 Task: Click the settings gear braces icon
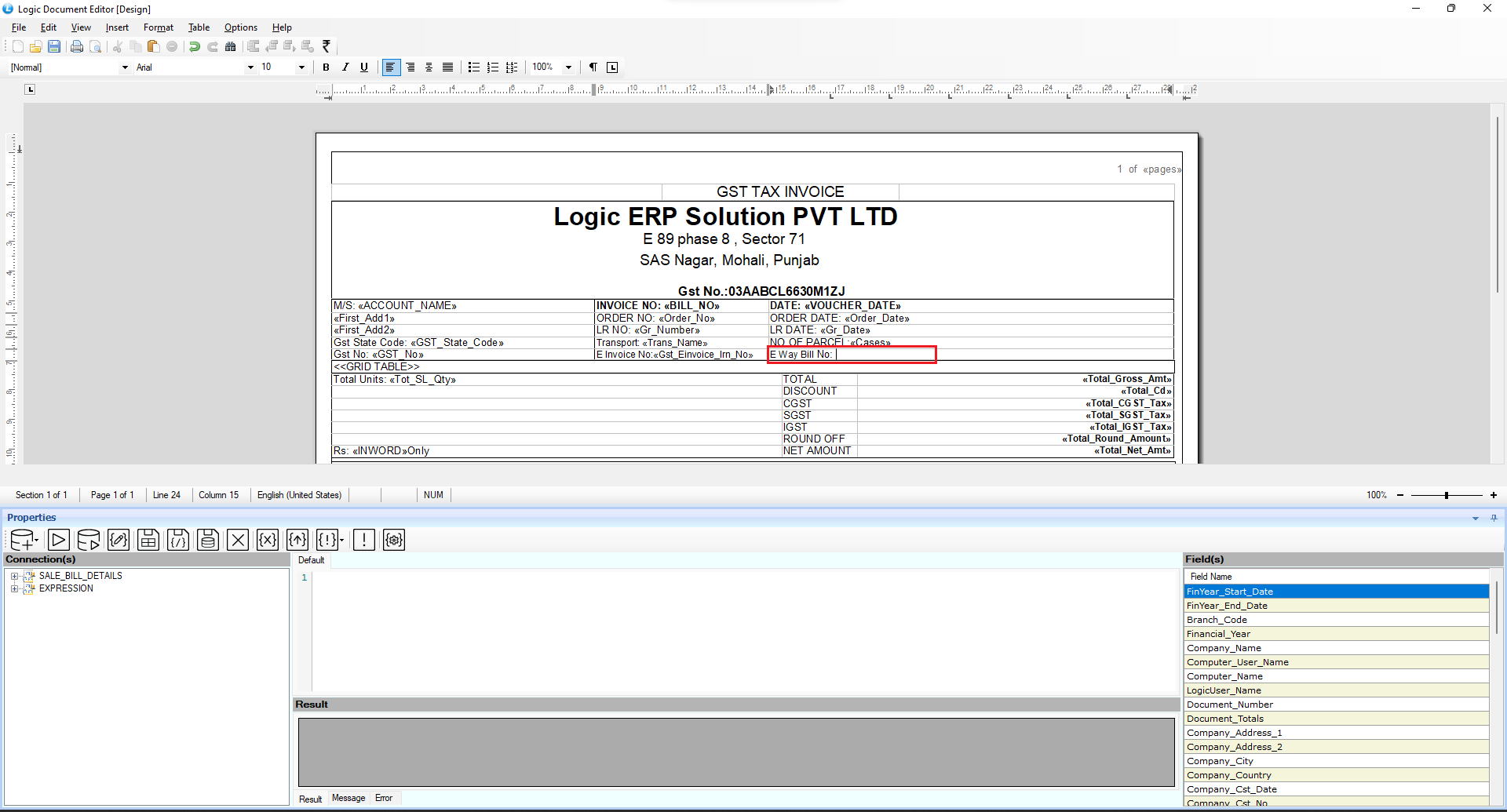[x=394, y=540]
